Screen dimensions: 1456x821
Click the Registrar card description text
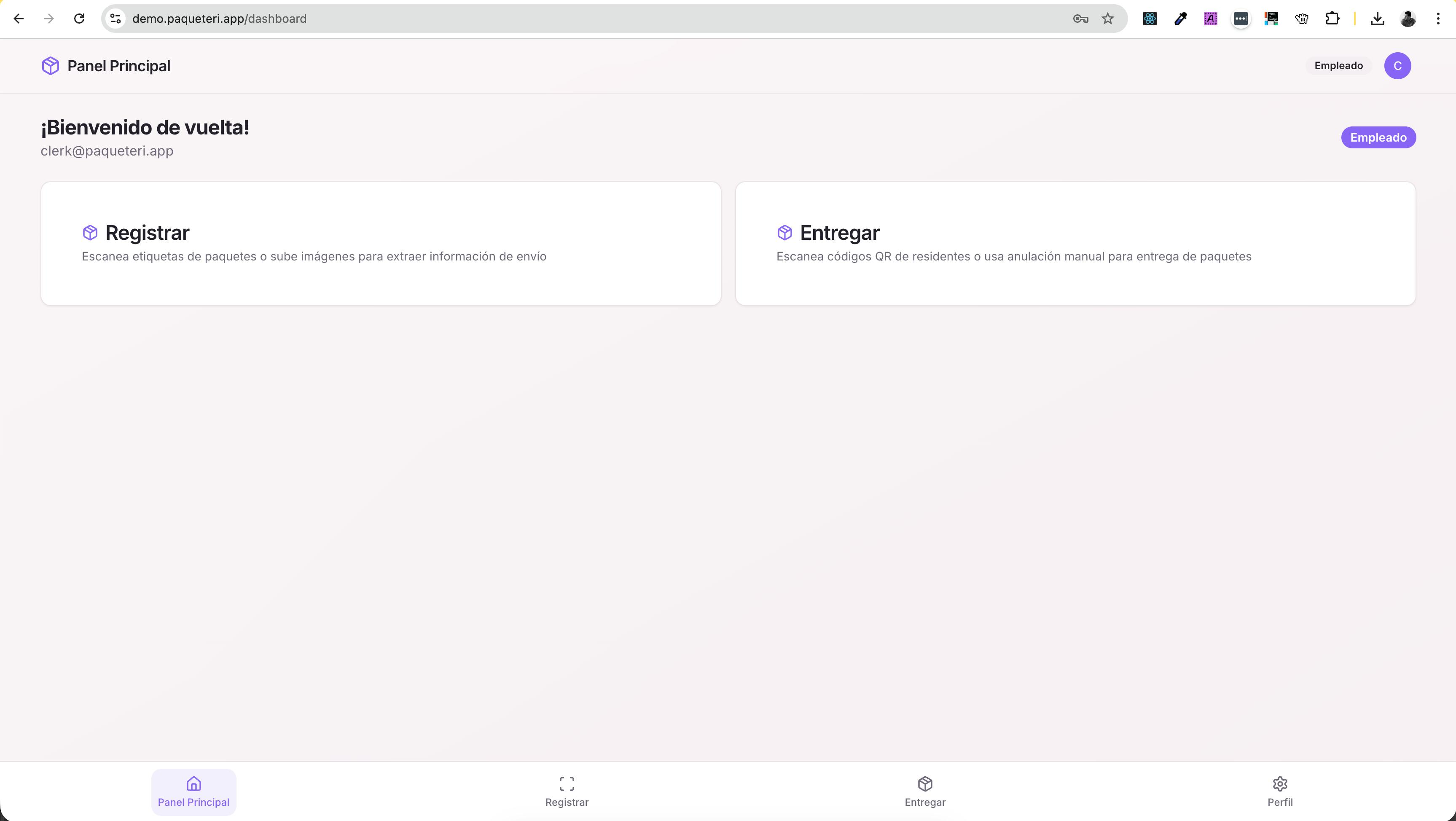[x=314, y=257]
